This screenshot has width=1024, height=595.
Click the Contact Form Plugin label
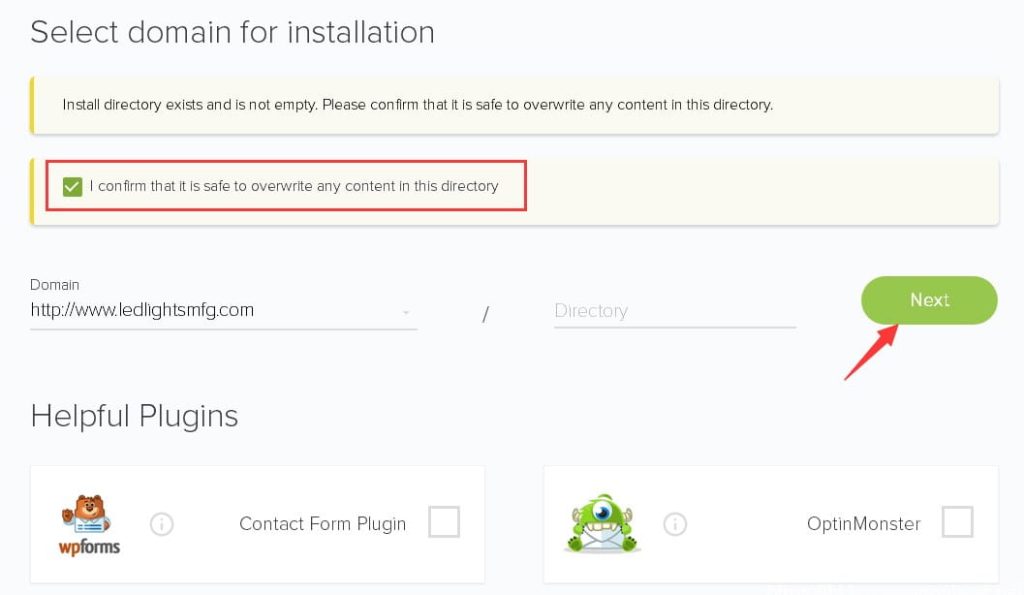pyautogui.click(x=322, y=523)
